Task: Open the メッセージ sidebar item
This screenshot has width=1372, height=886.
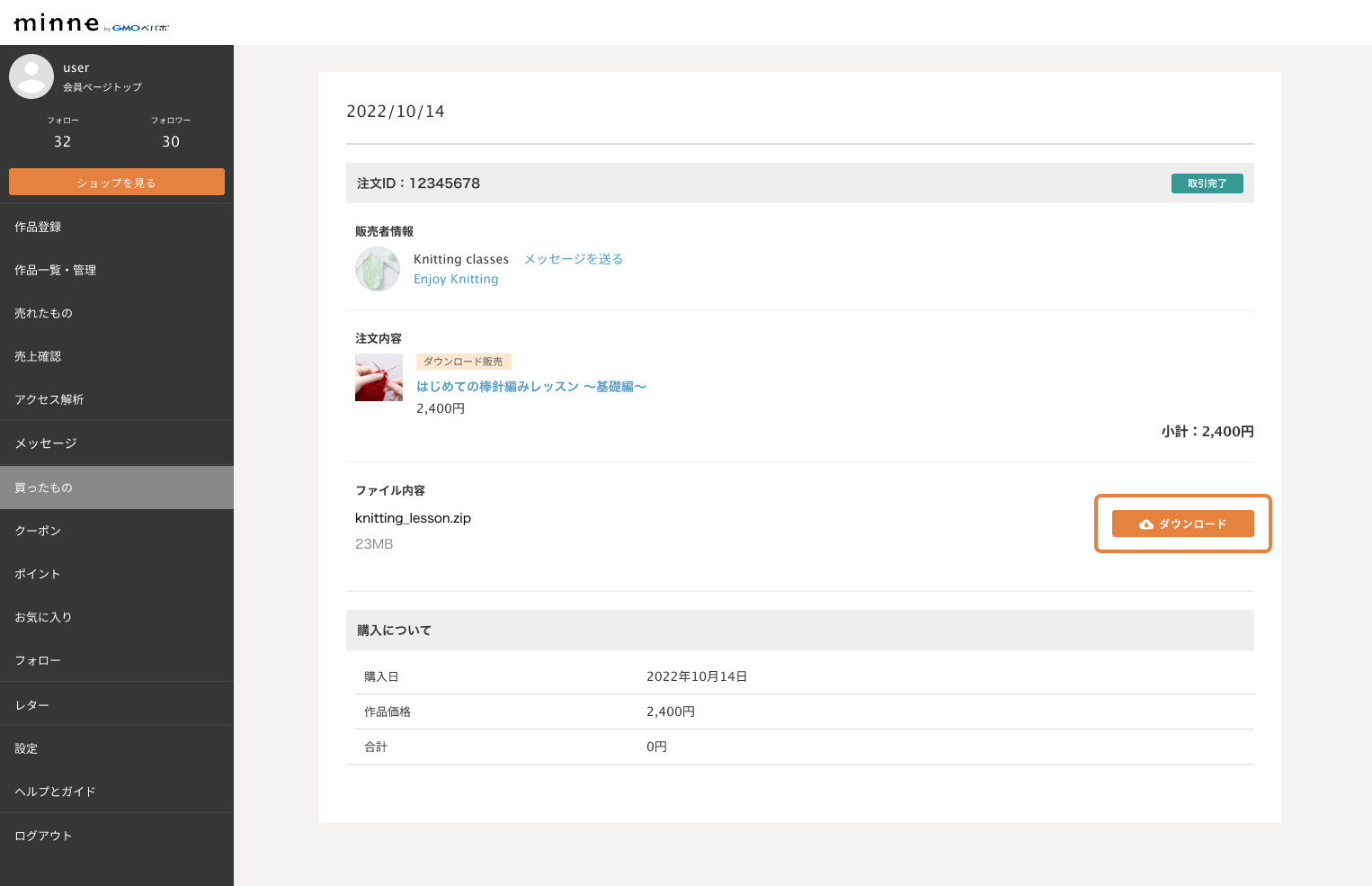Action: (46, 443)
